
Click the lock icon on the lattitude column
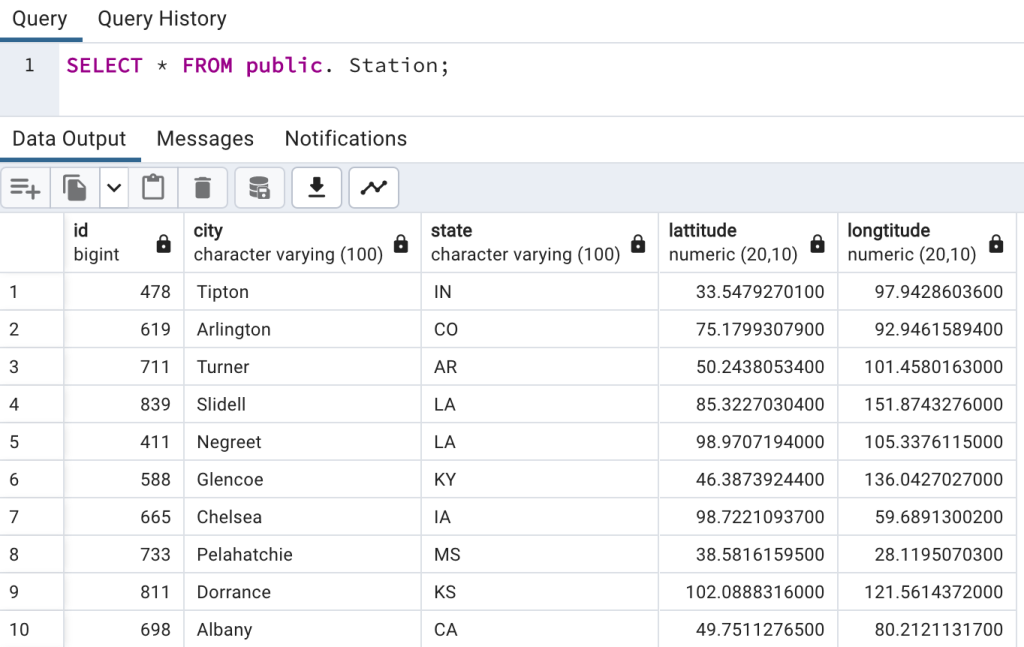coord(817,243)
